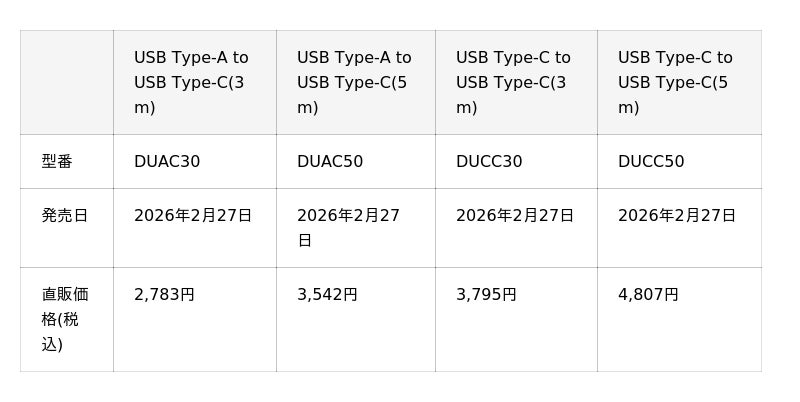Click the DUAC50 model number cell
Screen dimensions: 800x402
click(330, 162)
